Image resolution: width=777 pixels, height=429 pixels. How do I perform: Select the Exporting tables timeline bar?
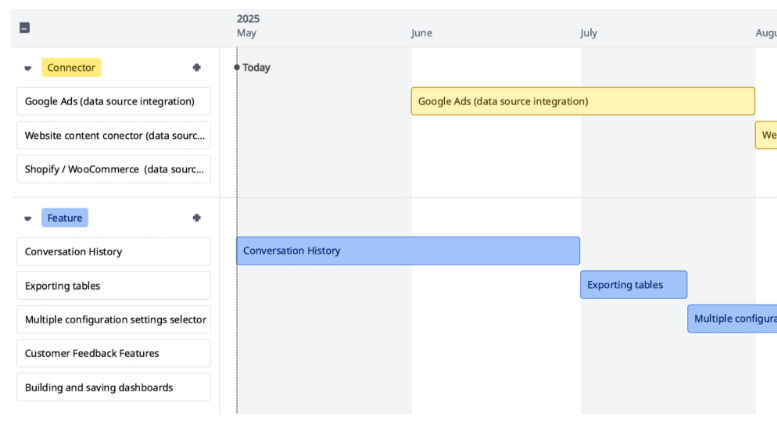[633, 285]
